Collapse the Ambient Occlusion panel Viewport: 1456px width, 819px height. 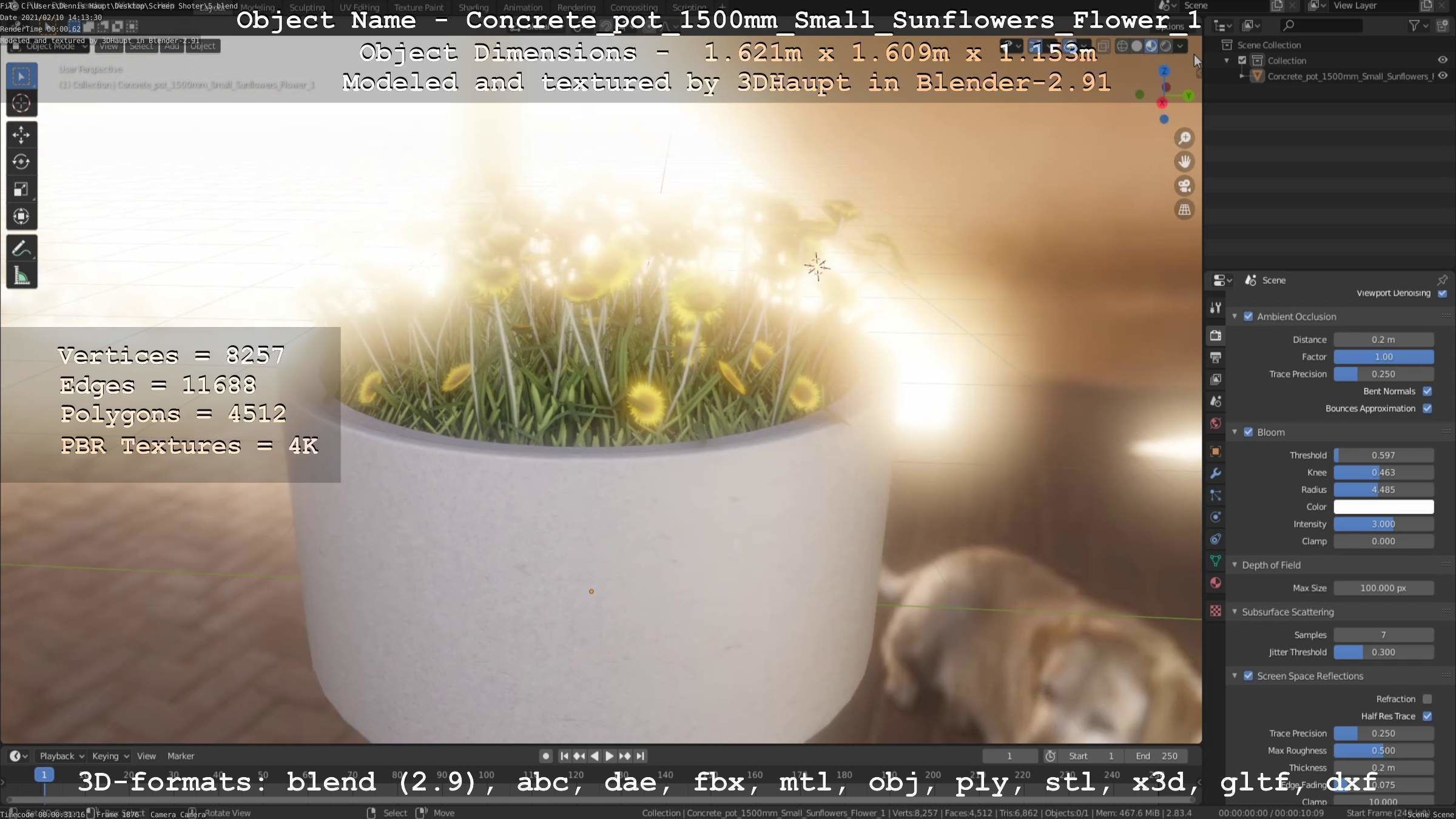(1235, 317)
